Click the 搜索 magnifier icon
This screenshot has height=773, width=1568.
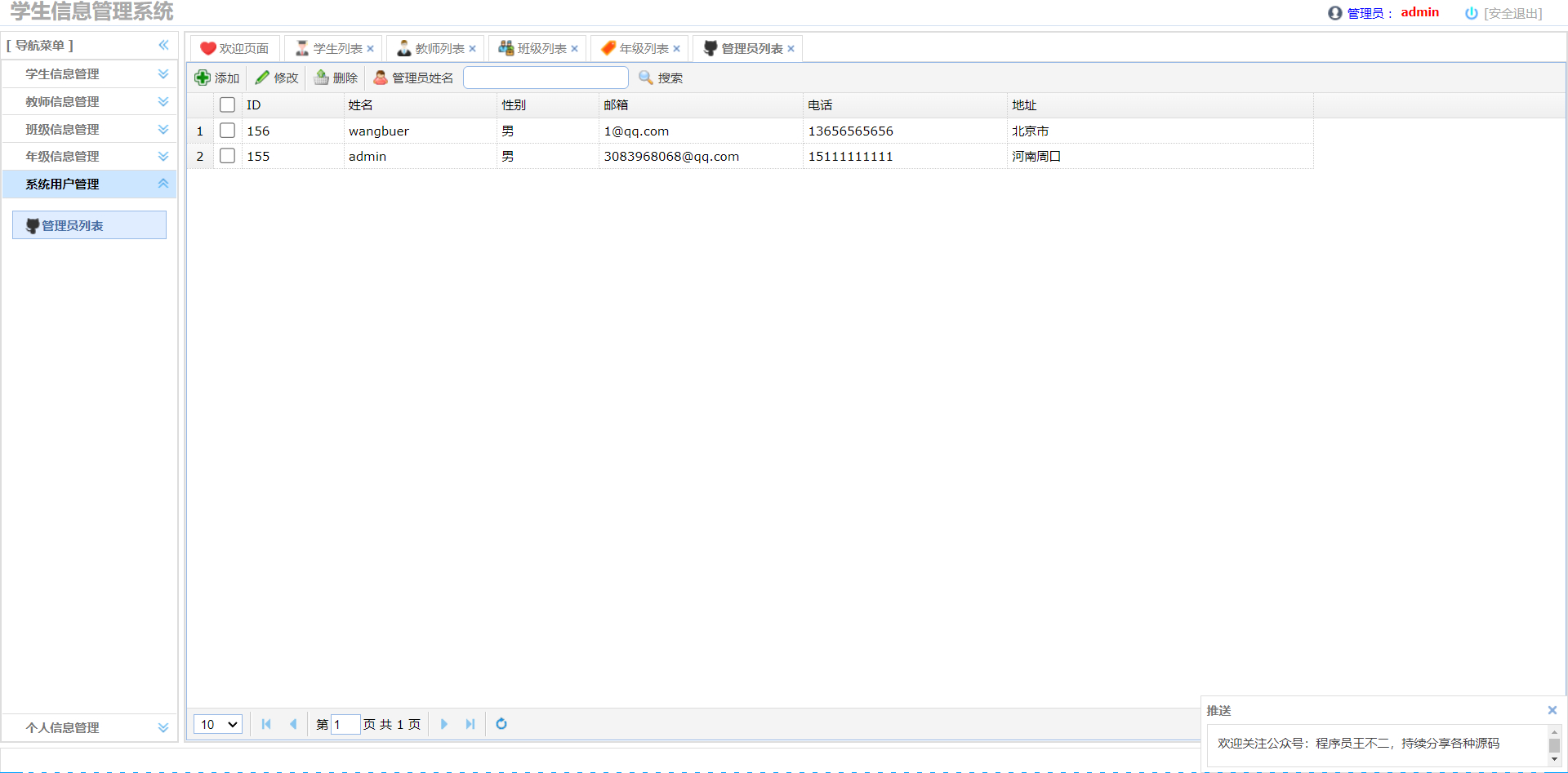[645, 78]
